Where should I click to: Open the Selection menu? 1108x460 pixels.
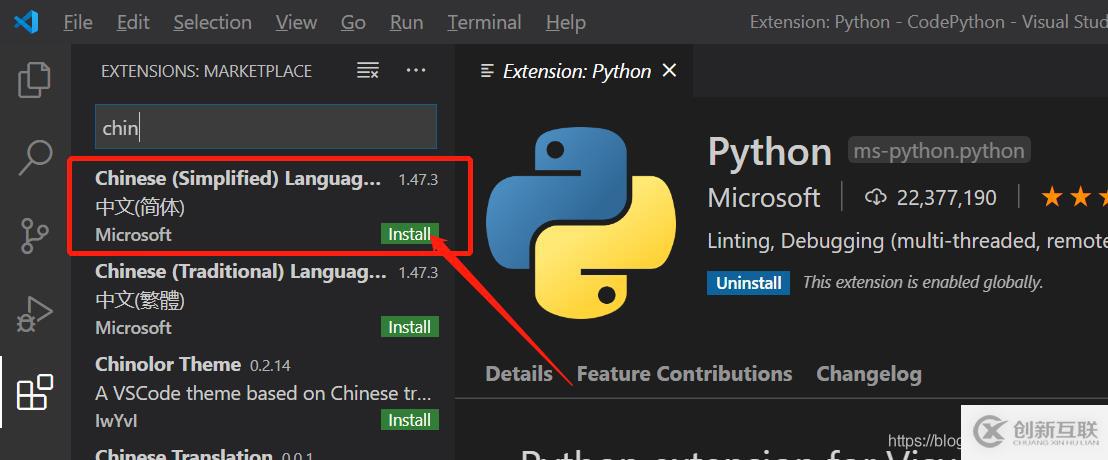coord(212,23)
